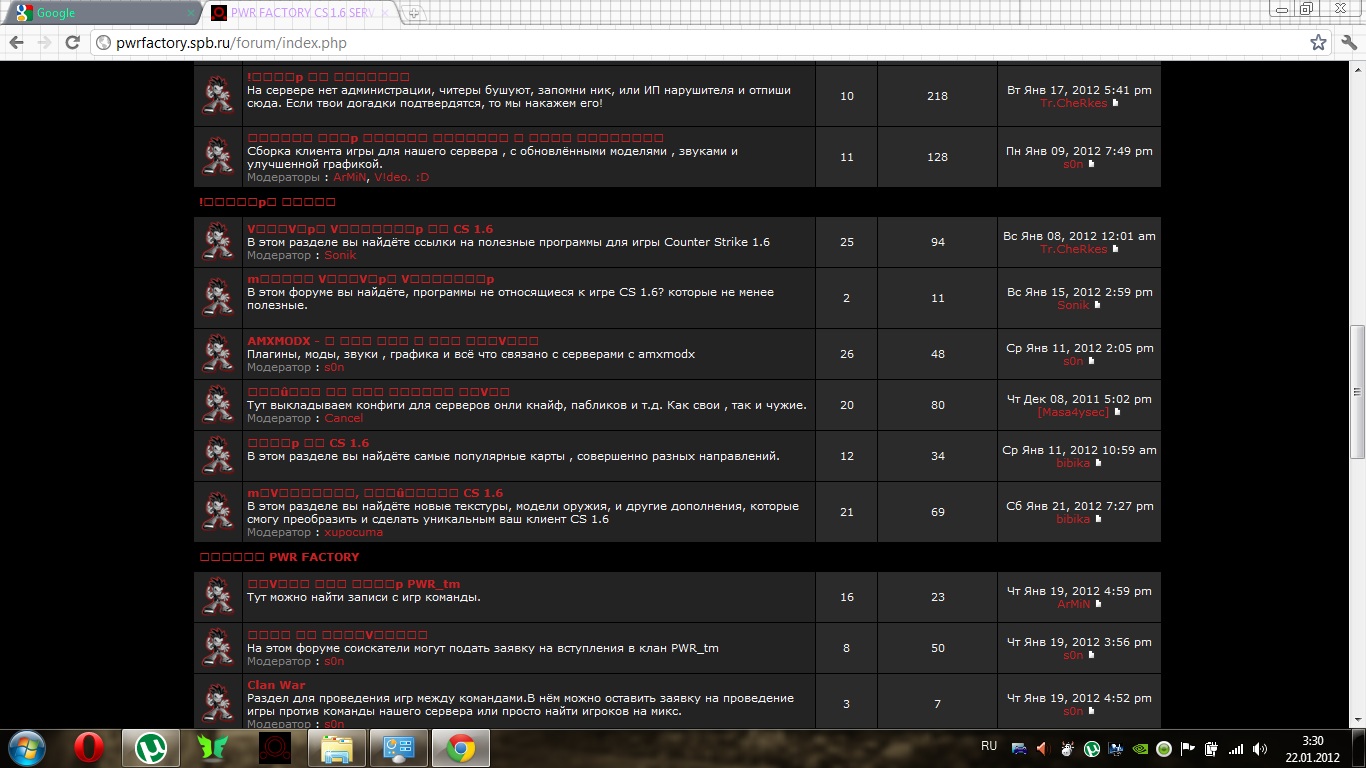1366x768 pixels.
Task: Click the forum icon for Counter Strike 1.6 programs
Action: click(218, 242)
